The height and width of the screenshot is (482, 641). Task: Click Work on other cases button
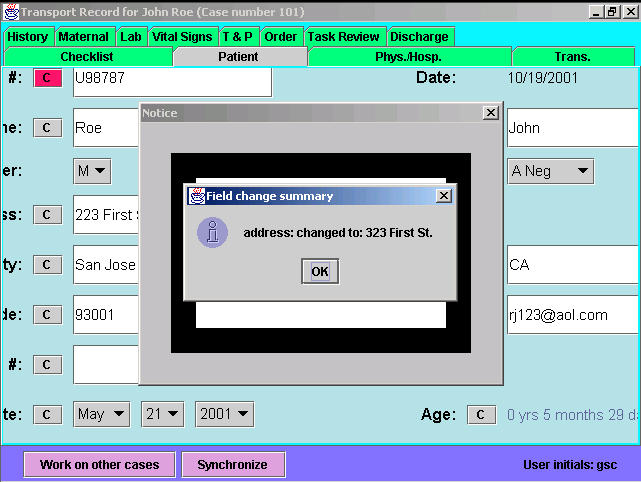coord(99,465)
